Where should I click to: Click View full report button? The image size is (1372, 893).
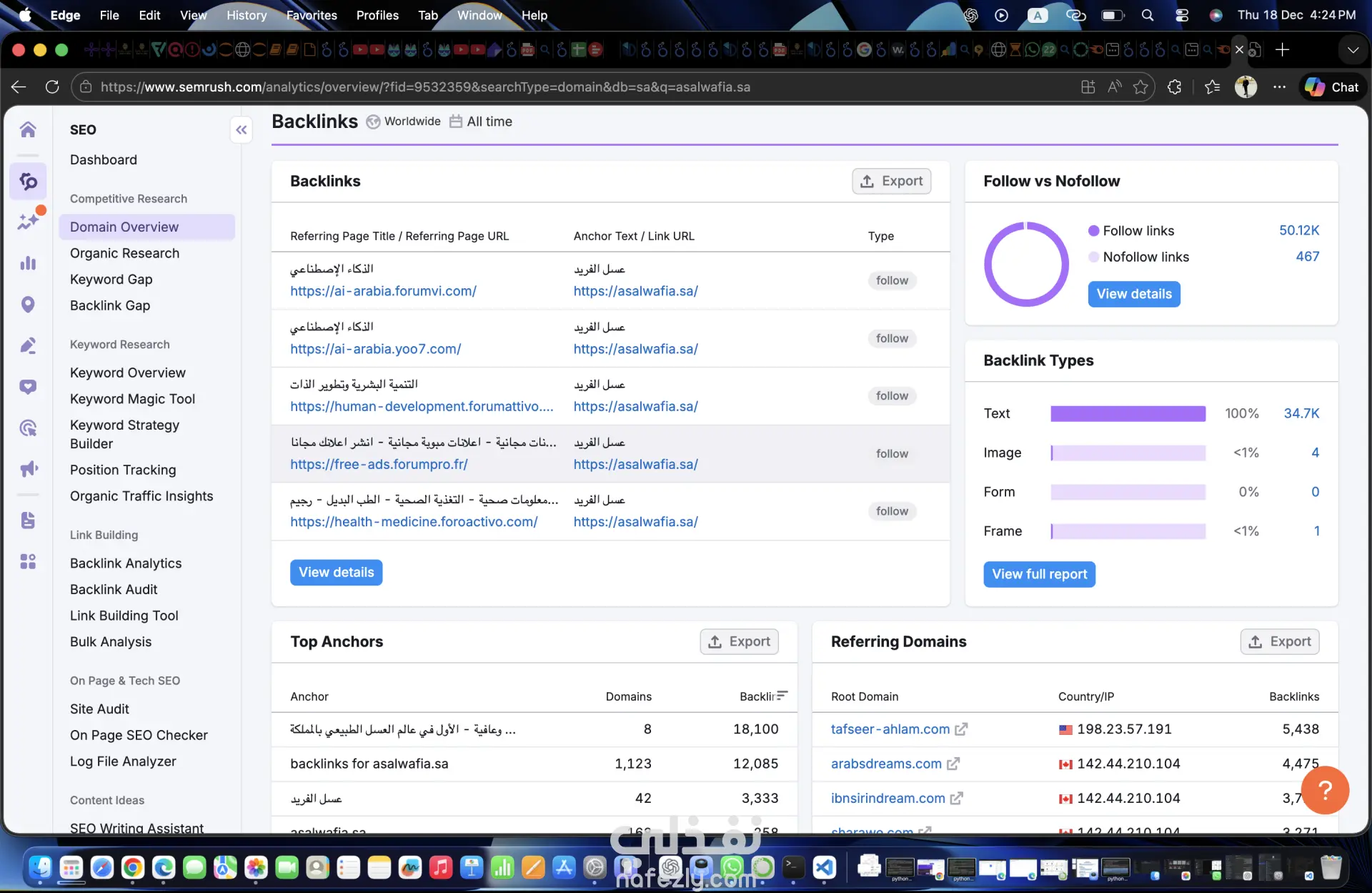coord(1038,574)
